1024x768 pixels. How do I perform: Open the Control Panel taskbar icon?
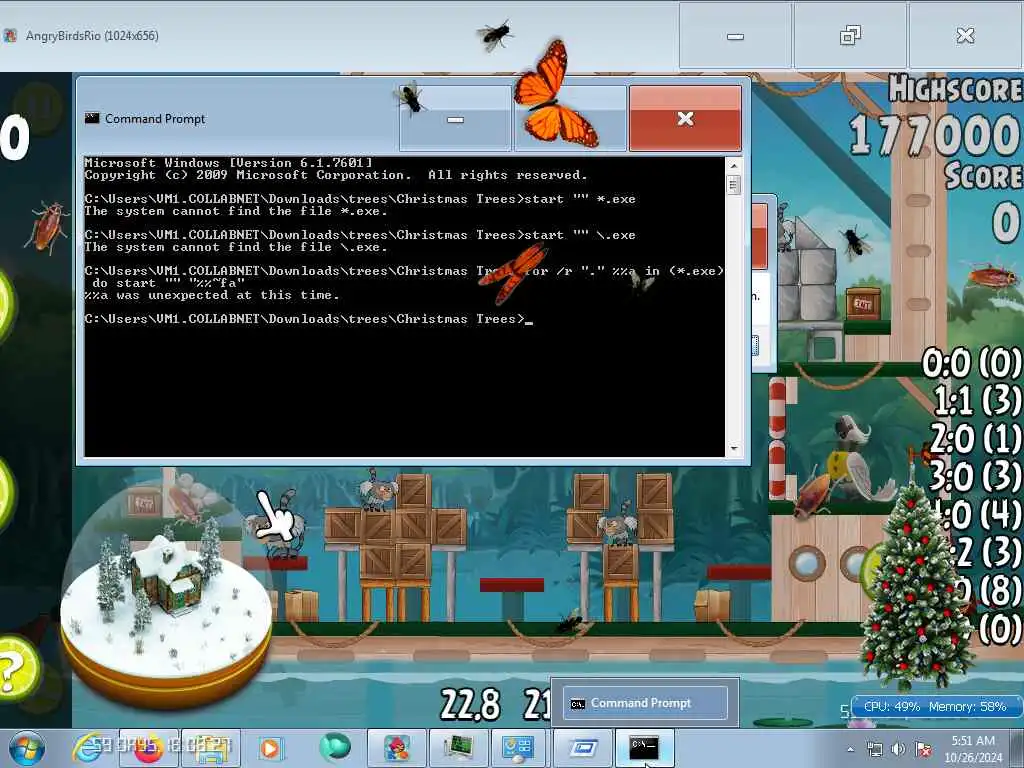(x=519, y=748)
